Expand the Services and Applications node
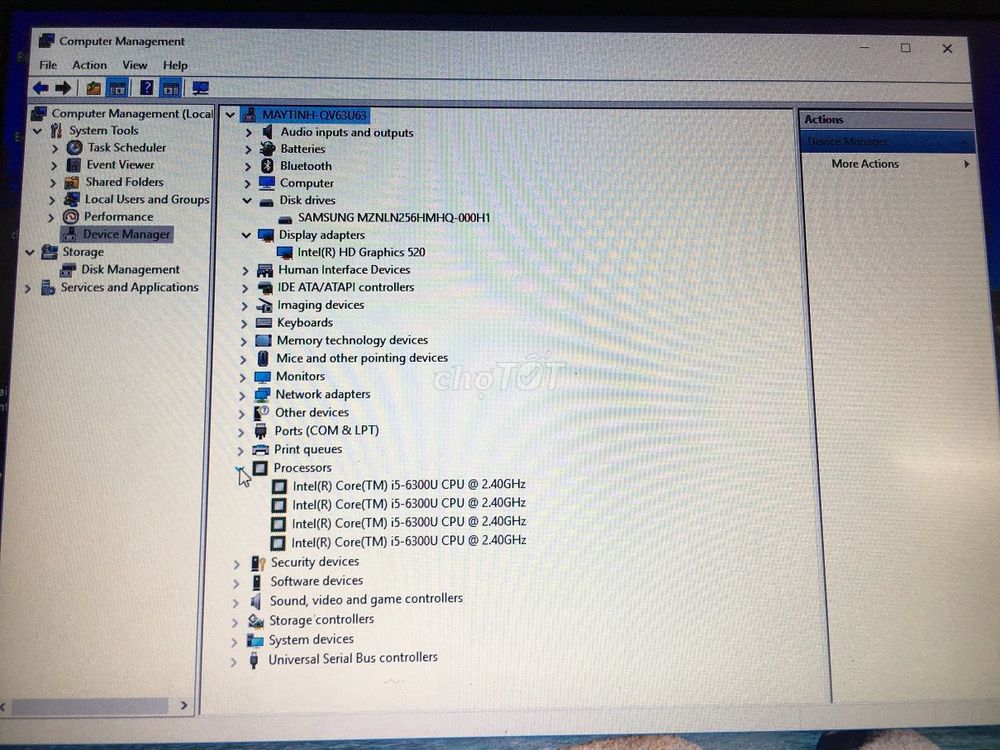The width and height of the screenshot is (1000, 750). pos(27,289)
